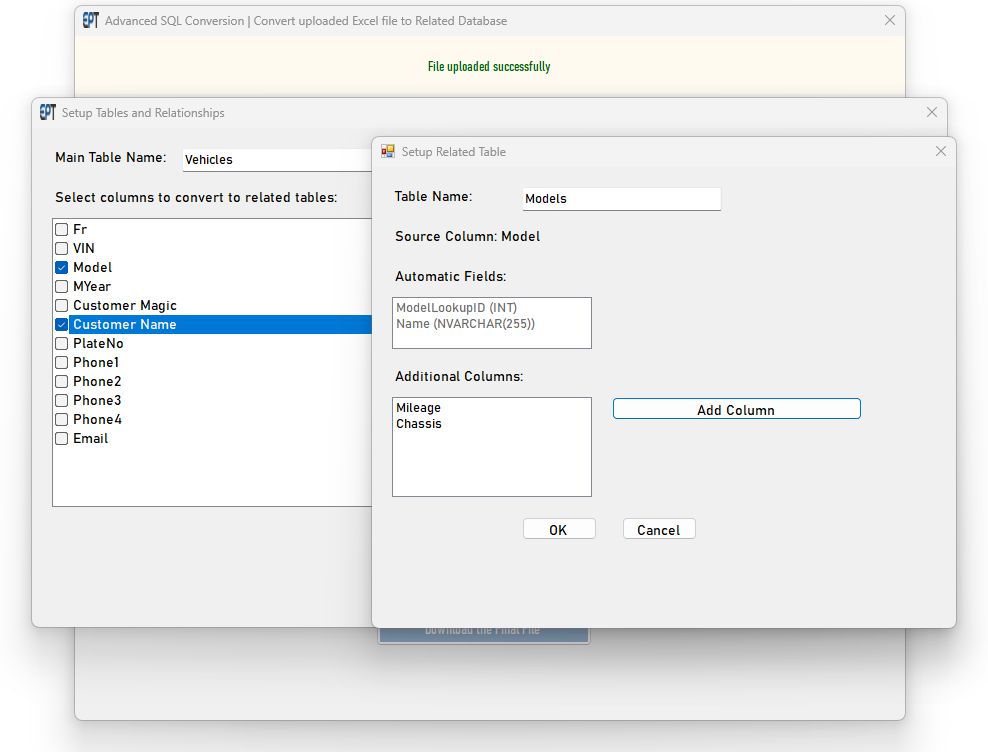Viewport: 988px width, 752px height.
Task: Click the EPT logo icon in Setup Tables title bar
Action: click(x=47, y=113)
